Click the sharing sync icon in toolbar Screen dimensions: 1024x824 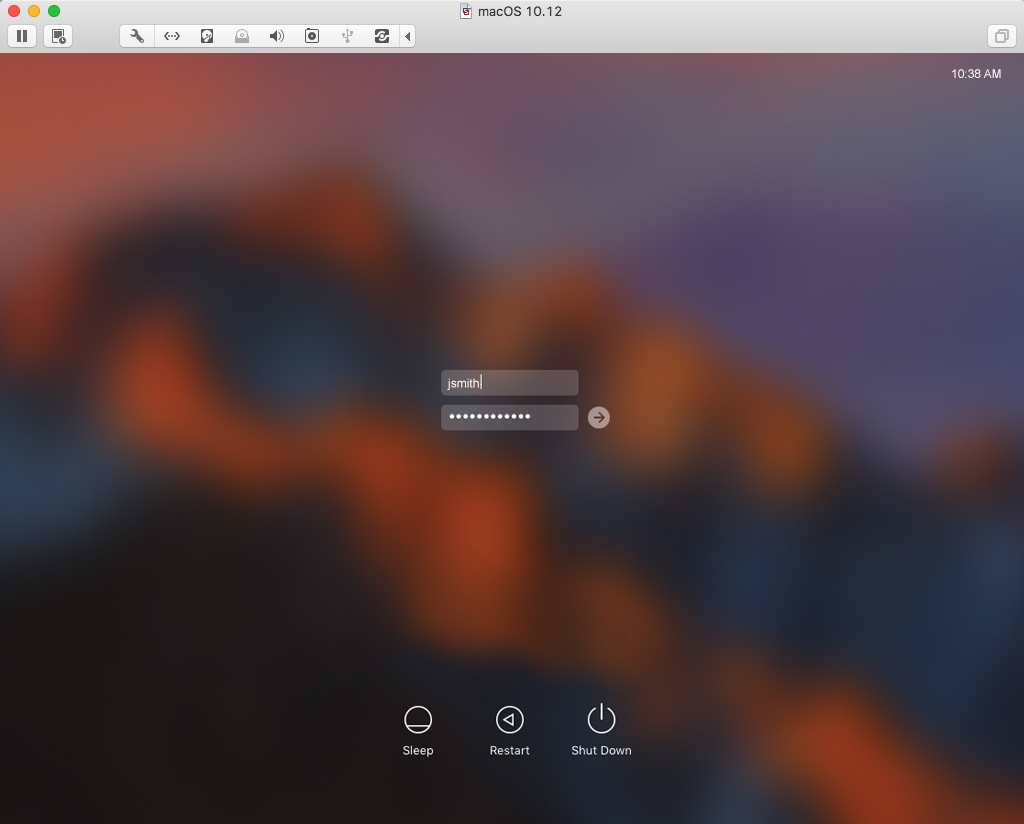[x=382, y=36]
